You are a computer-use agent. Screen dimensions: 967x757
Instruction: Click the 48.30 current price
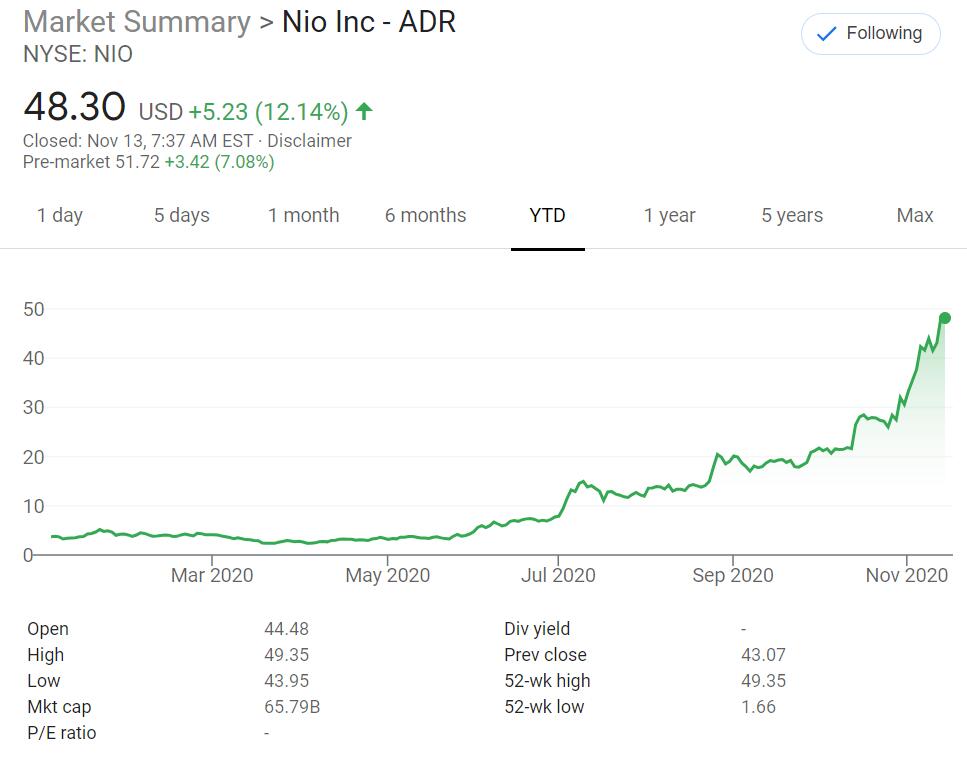pos(74,107)
